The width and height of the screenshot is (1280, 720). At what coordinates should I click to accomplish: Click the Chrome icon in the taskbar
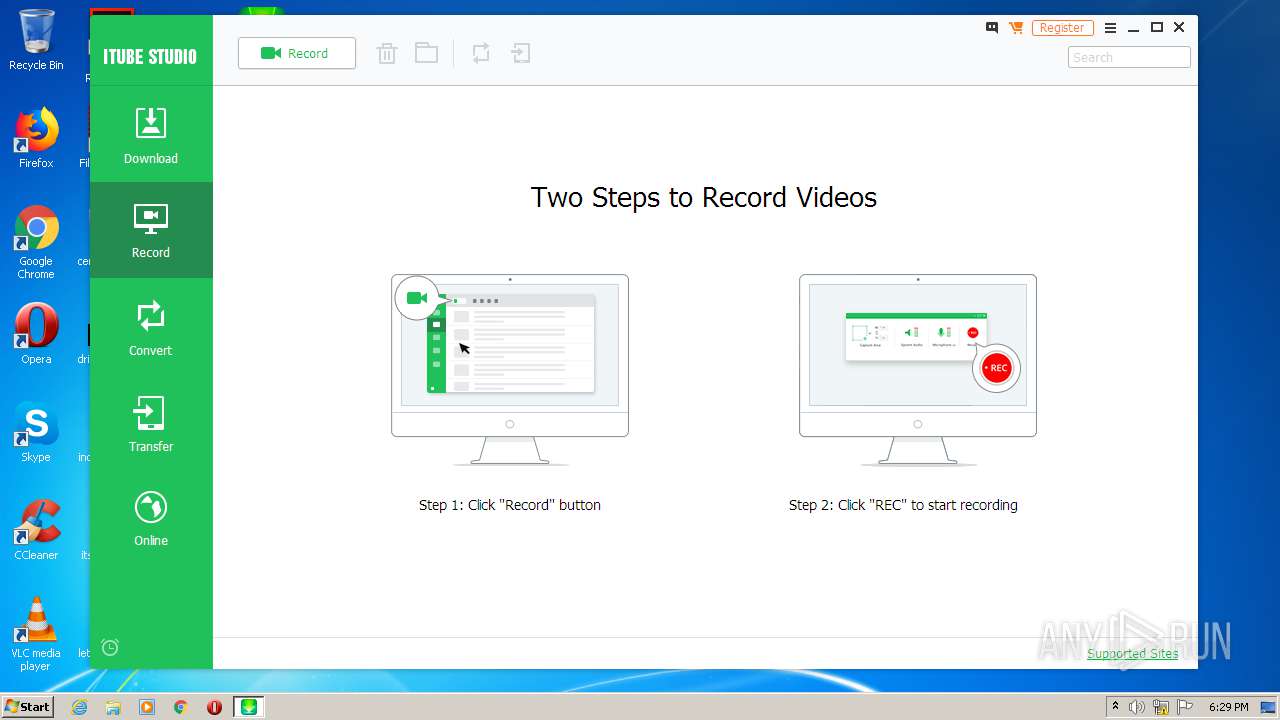point(181,707)
